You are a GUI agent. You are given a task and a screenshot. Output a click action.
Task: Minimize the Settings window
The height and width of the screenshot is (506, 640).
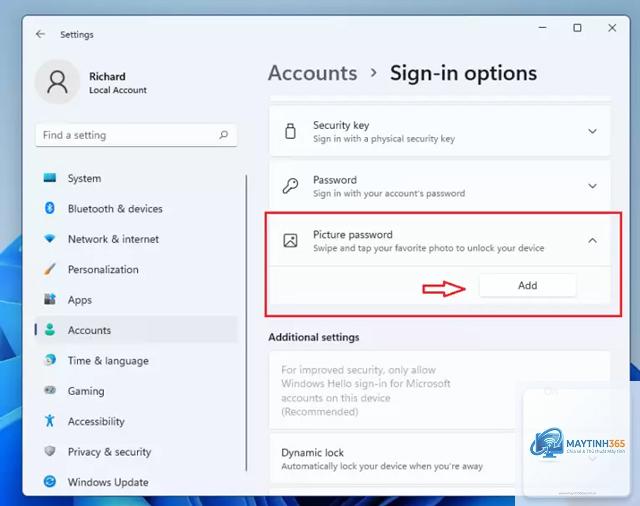(x=542, y=28)
